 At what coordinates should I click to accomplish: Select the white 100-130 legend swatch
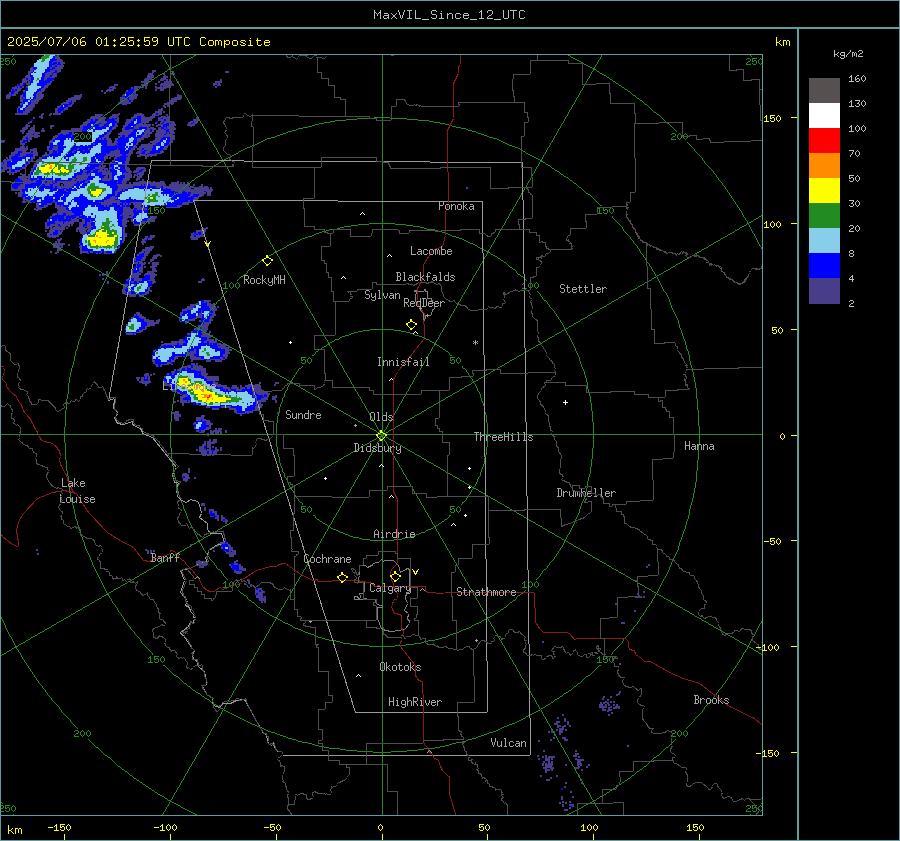pos(824,116)
